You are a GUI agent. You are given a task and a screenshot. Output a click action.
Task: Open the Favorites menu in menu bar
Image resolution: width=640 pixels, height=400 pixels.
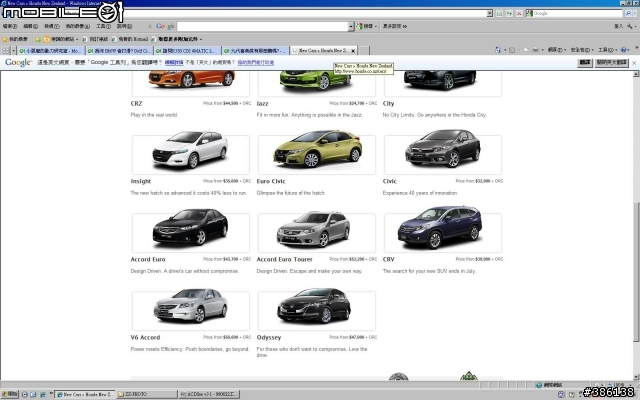78,26
